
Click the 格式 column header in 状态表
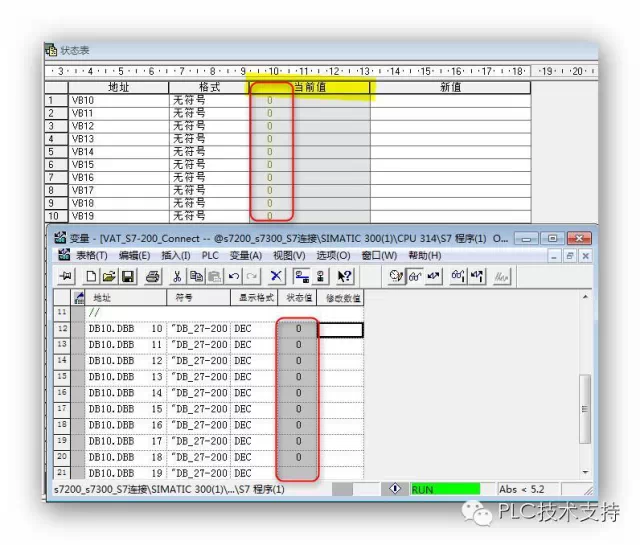pos(209,87)
